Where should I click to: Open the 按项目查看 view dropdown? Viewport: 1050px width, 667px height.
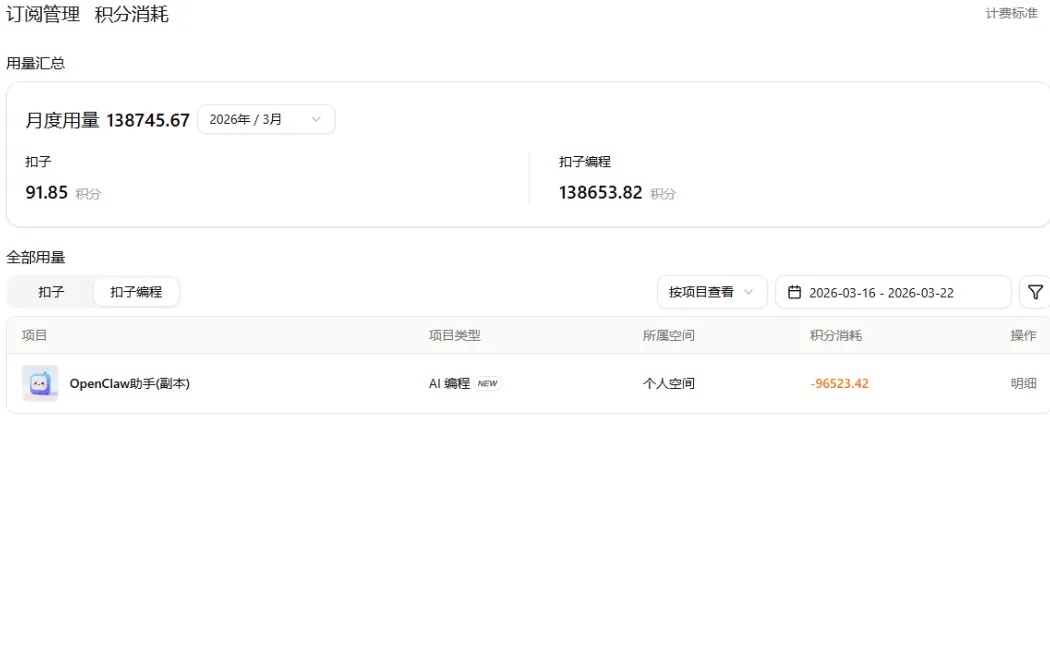coord(712,292)
